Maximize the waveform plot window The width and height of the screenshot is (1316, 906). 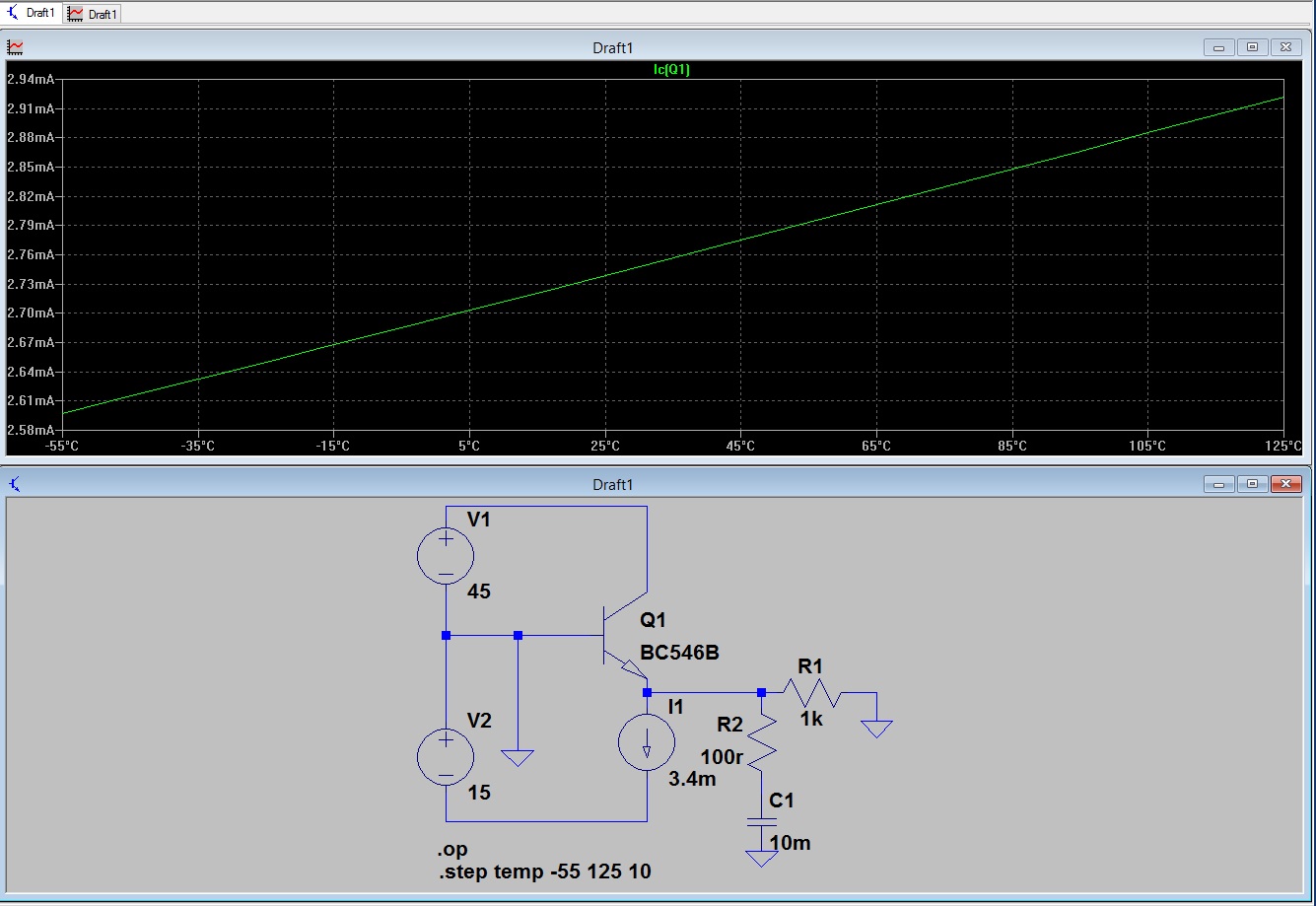[1253, 46]
